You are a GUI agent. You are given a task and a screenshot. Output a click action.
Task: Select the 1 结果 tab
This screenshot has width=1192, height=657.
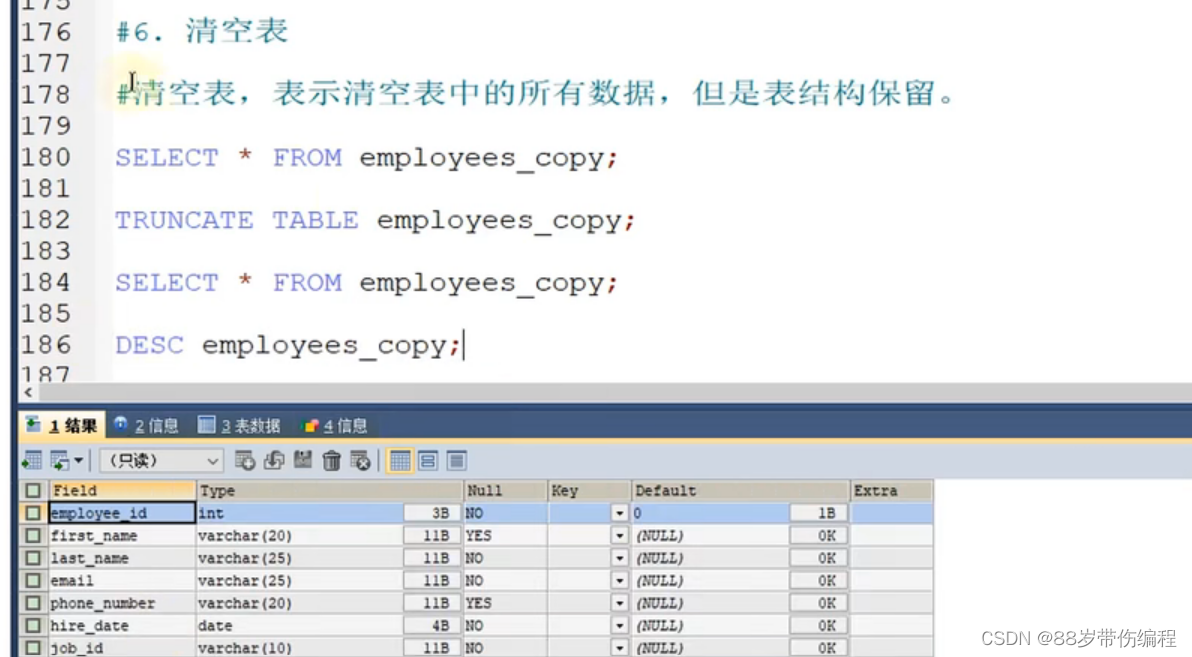pos(60,424)
